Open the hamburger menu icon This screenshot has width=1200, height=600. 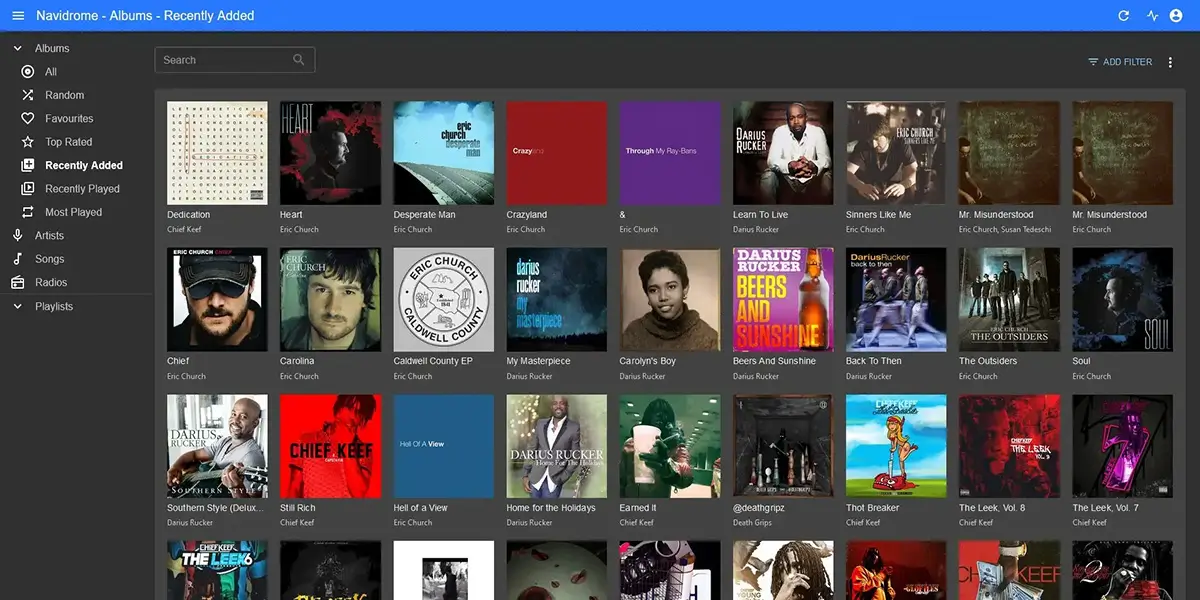[x=18, y=16]
